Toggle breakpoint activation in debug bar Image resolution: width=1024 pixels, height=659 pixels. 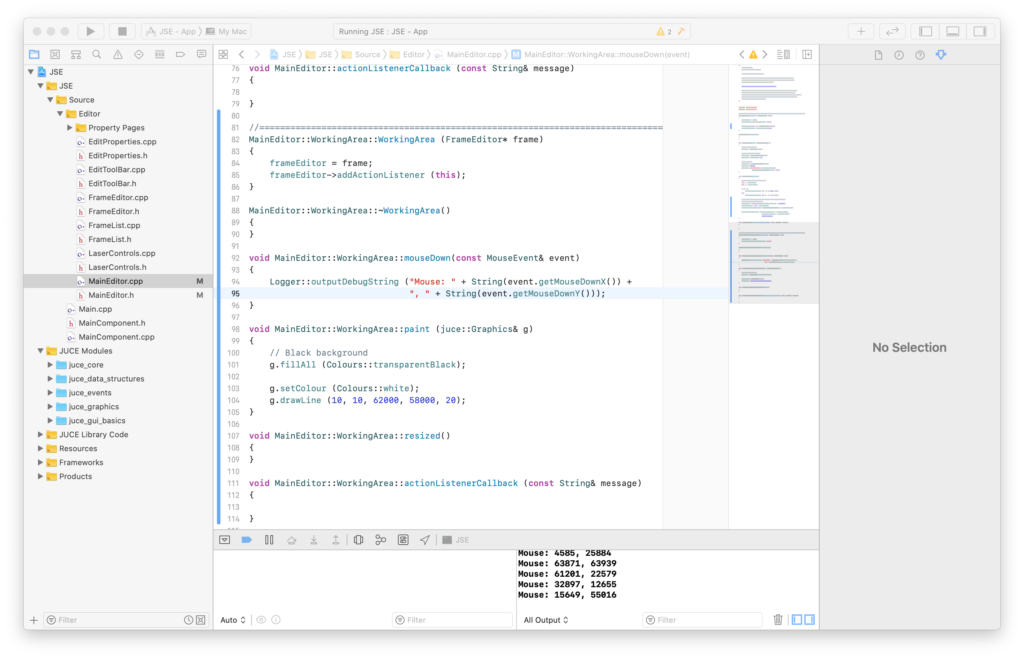(247, 540)
